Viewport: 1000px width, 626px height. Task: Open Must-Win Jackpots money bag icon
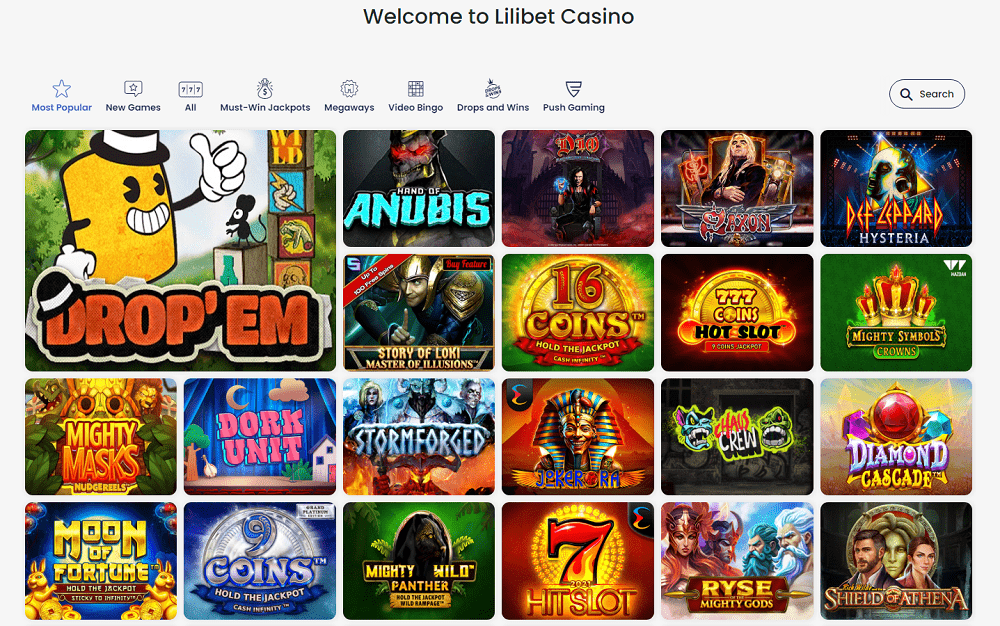click(265, 89)
